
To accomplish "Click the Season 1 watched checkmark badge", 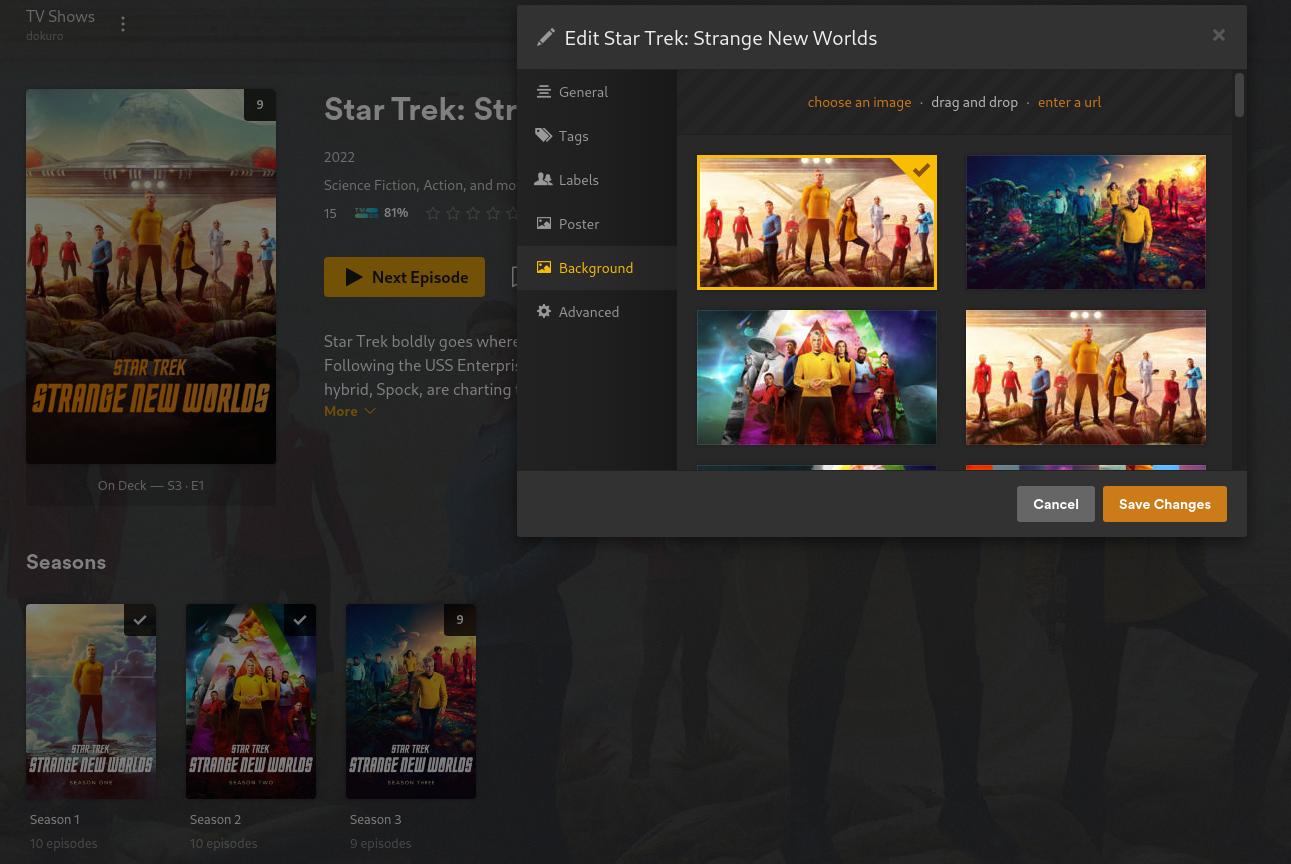I will [140, 620].
